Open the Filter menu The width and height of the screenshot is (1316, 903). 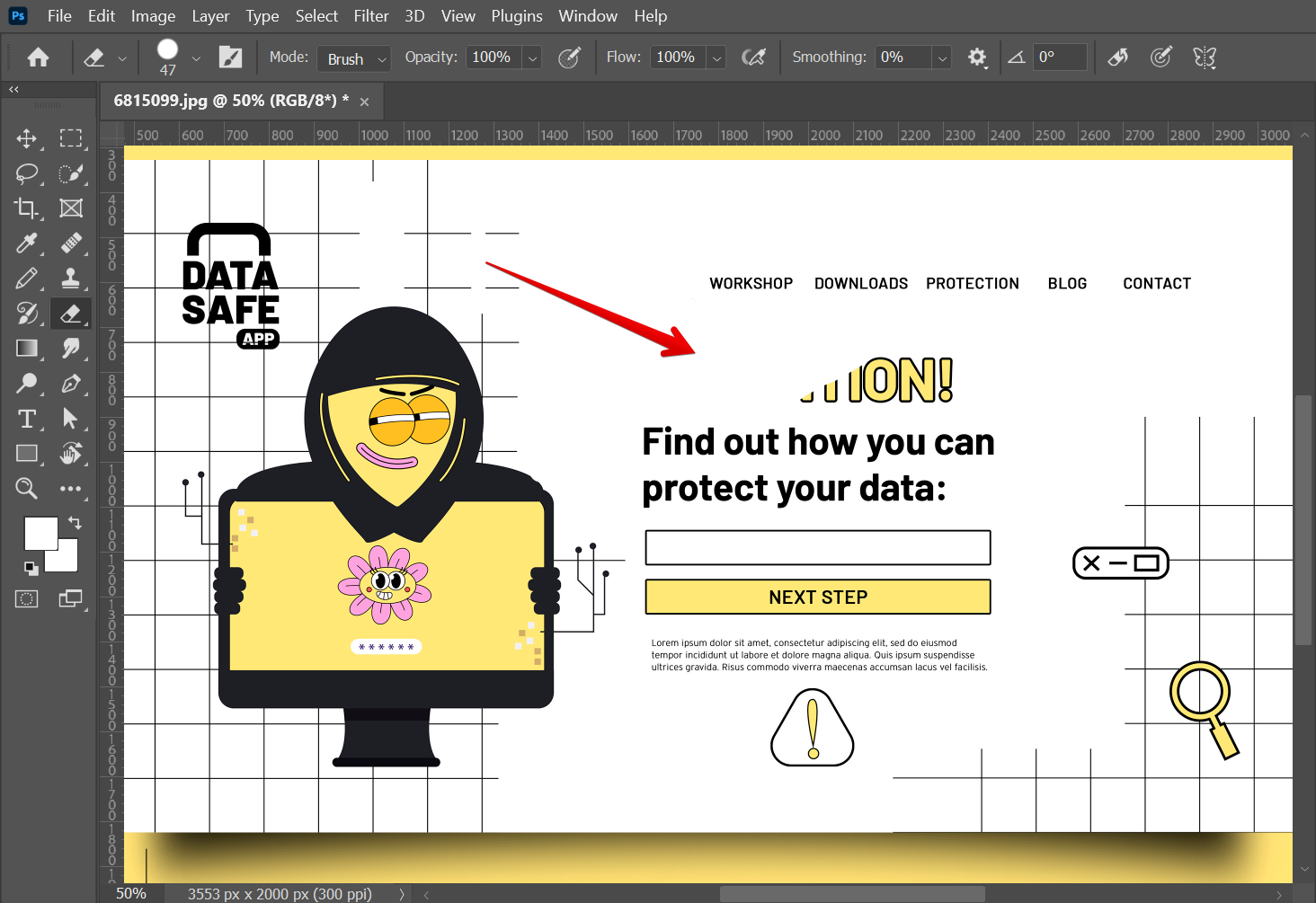(370, 16)
